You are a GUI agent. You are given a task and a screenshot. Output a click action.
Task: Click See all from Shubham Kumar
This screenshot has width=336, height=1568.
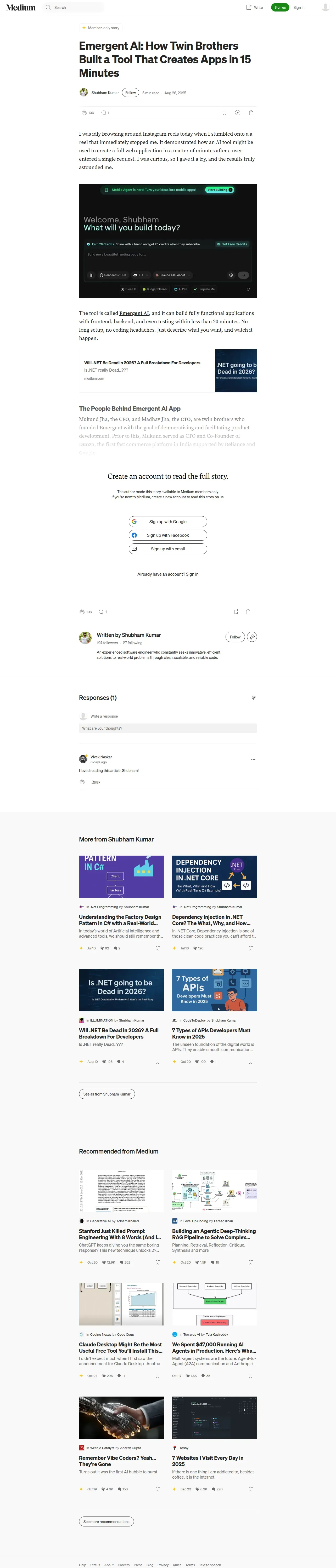(x=107, y=1094)
